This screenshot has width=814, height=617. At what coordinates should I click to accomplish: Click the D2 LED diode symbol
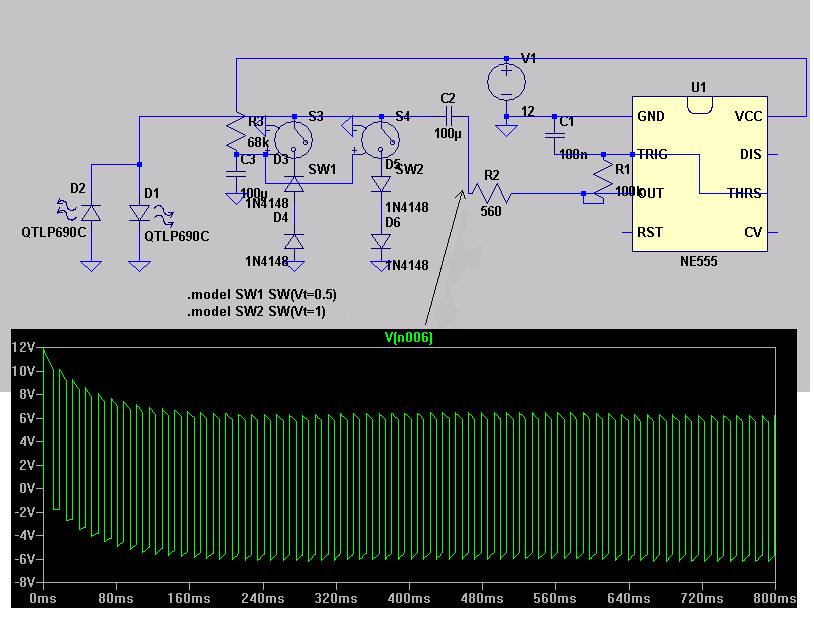(x=91, y=213)
